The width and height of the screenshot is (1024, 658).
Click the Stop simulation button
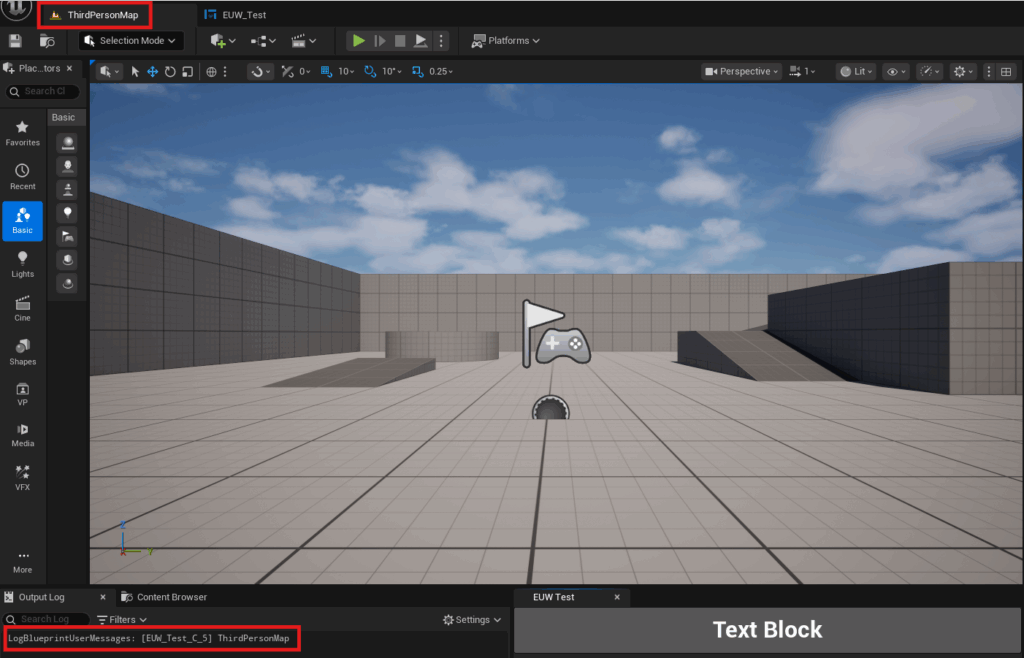[x=400, y=41]
